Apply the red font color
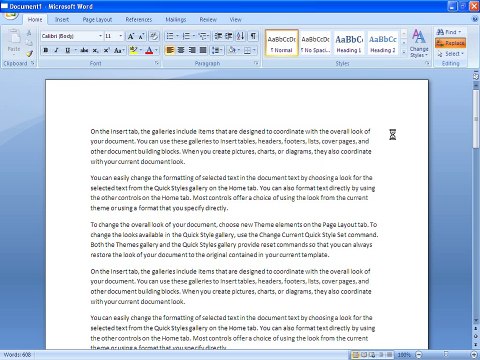480x360 pixels. [149, 50]
